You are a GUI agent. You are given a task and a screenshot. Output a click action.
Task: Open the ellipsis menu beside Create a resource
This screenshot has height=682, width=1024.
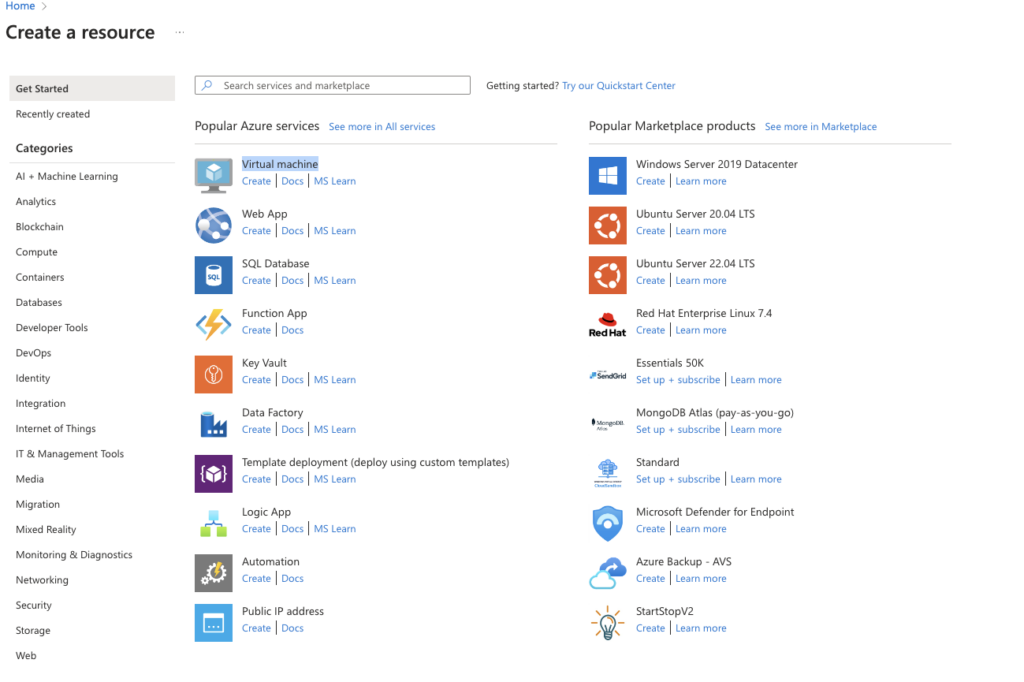point(180,32)
